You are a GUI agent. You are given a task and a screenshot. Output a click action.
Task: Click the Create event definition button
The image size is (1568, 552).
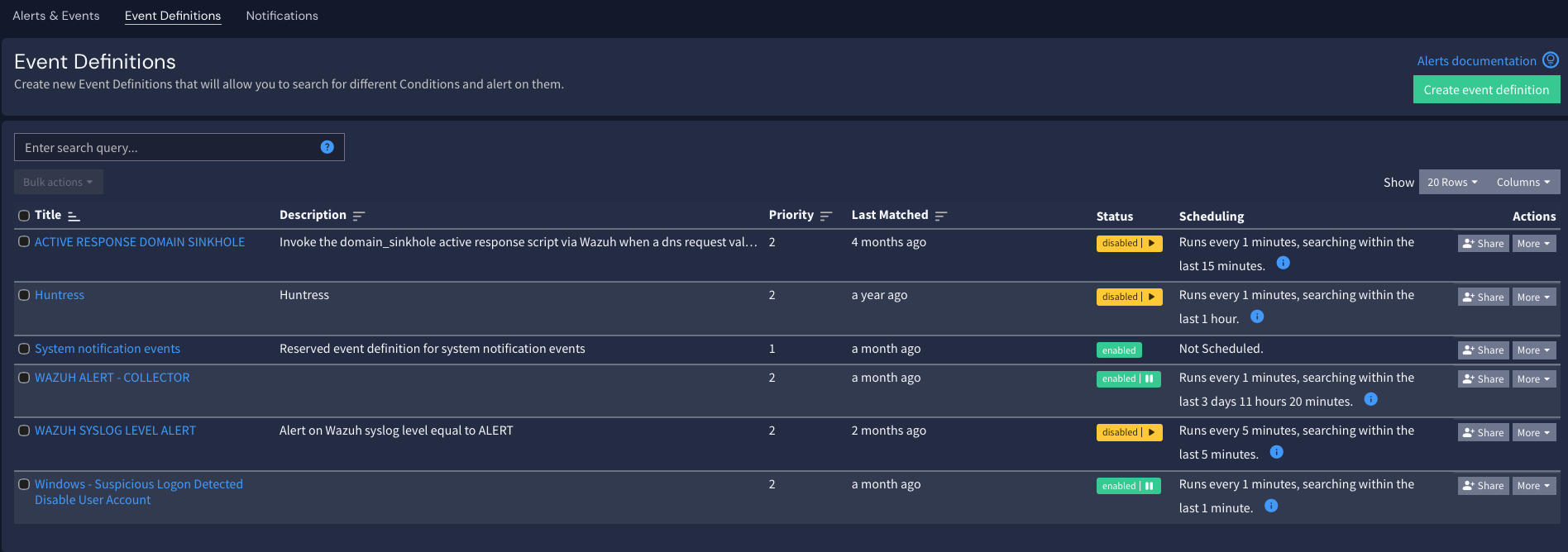(x=1486, y=88)
